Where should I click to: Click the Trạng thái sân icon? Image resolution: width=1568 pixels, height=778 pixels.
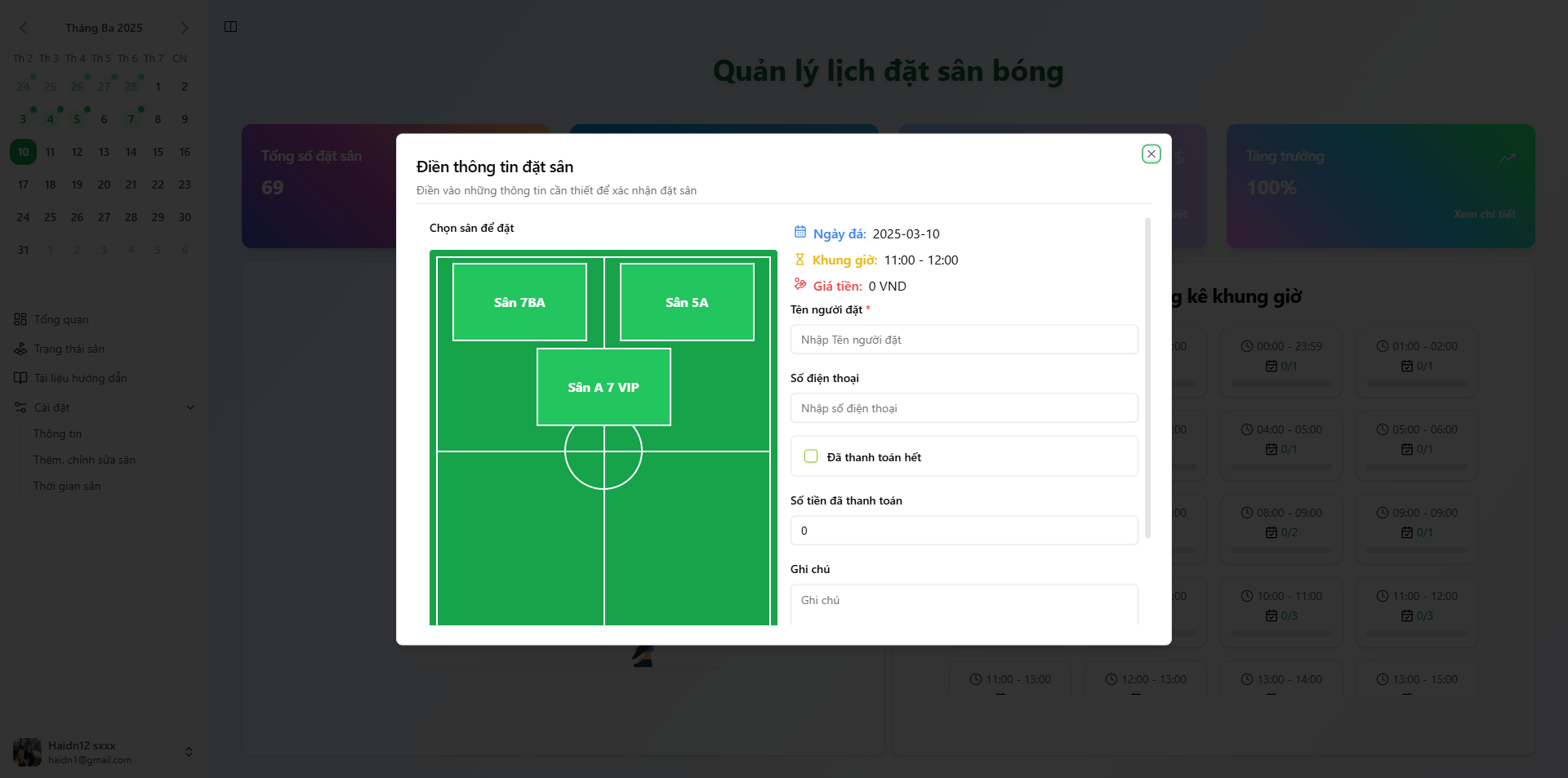click(20, 349)
